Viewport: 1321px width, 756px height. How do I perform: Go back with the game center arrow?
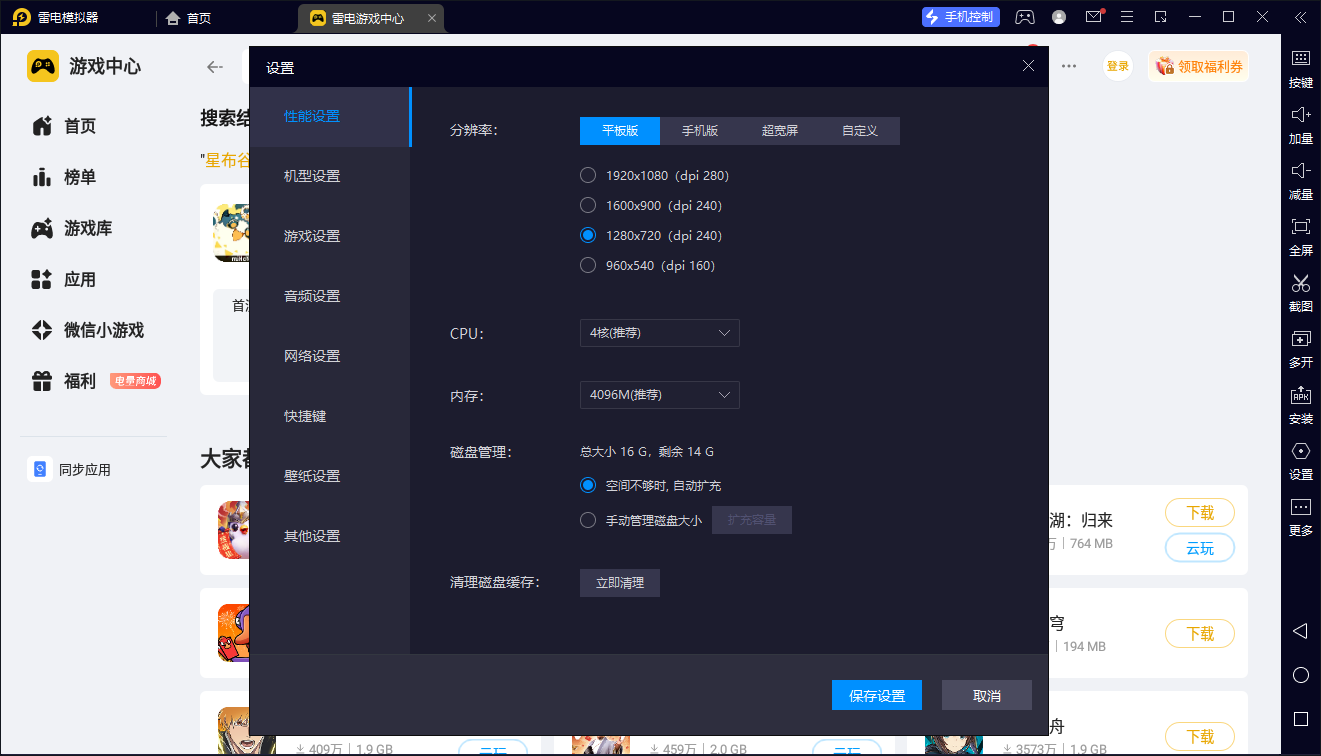[214, 67]
